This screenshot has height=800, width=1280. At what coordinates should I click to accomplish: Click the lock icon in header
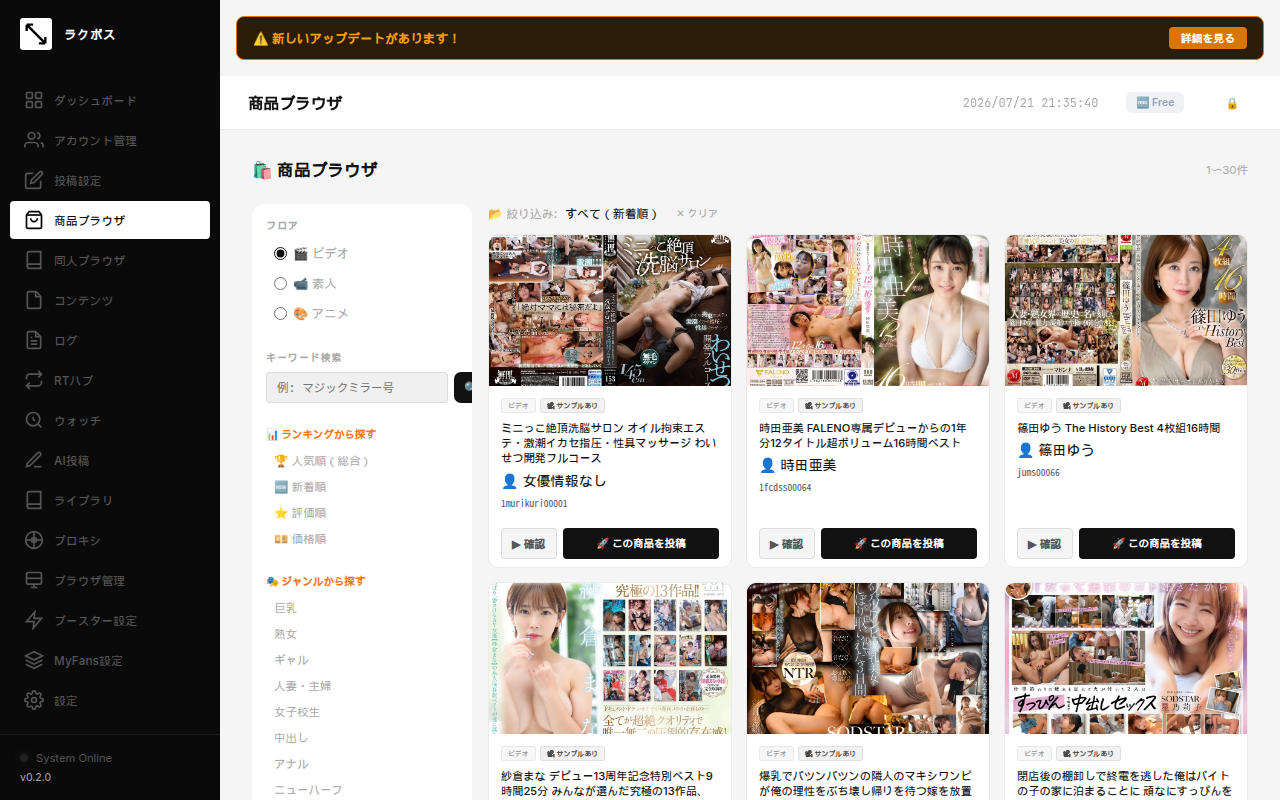point(1232,103)
